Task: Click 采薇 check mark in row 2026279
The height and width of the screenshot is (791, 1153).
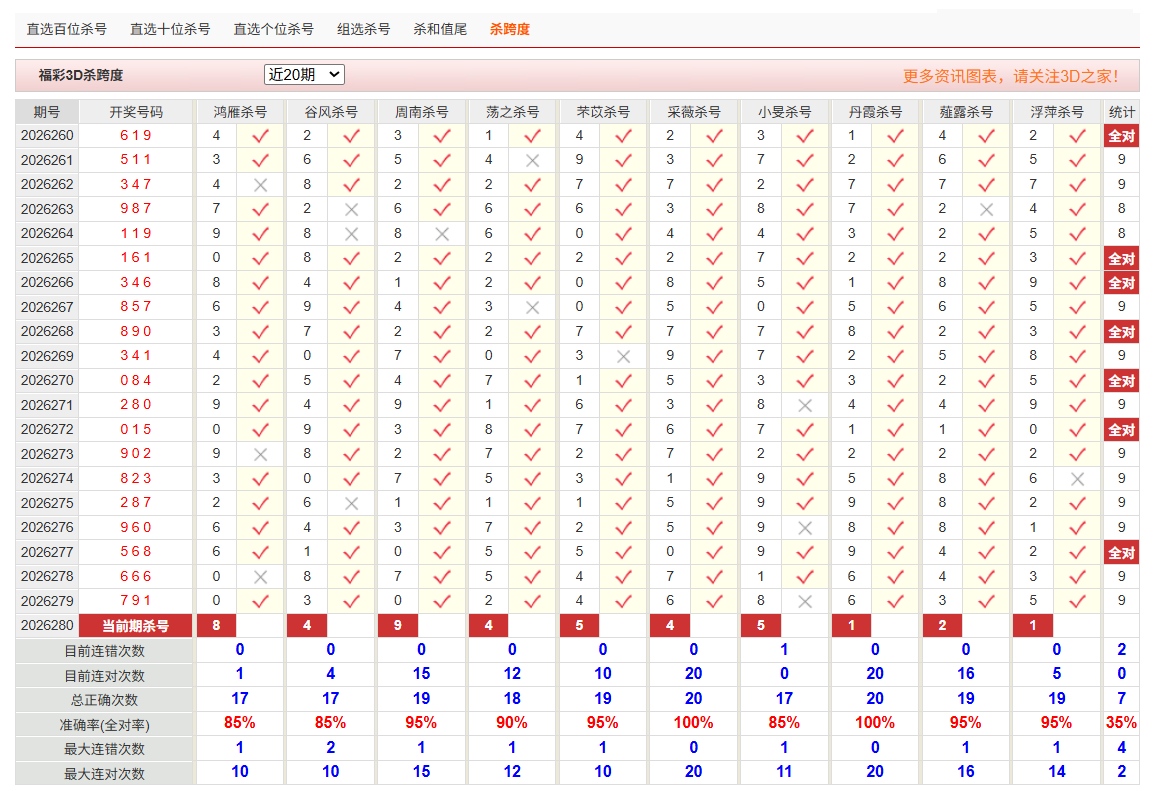Action: click(x=714, y=601)
